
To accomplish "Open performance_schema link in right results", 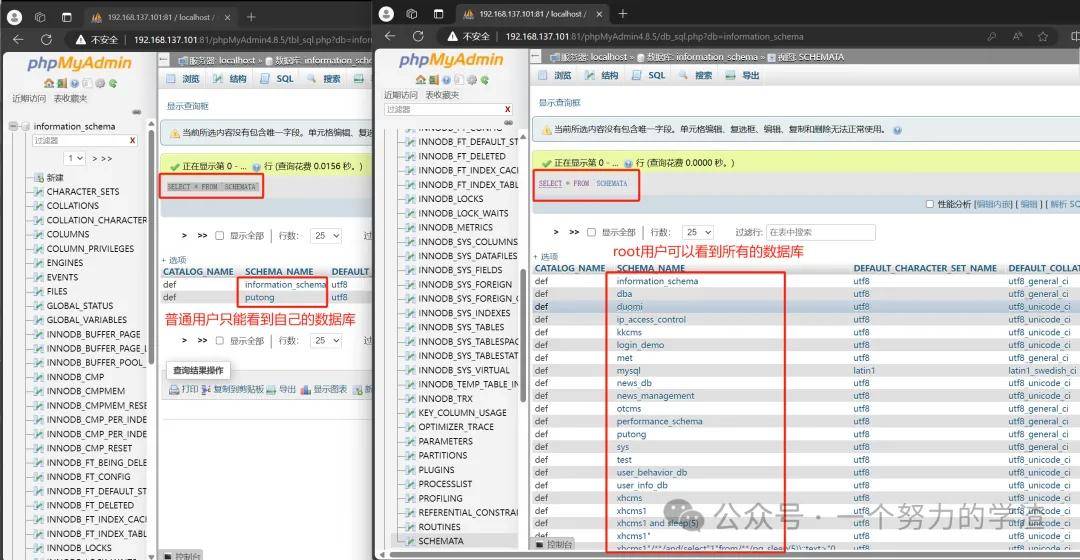I will 659,421.
